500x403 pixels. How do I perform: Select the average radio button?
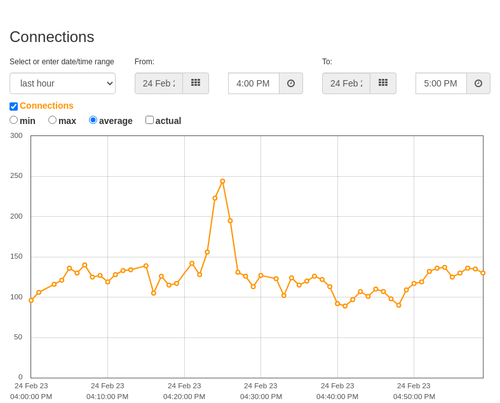coord(93,120)
